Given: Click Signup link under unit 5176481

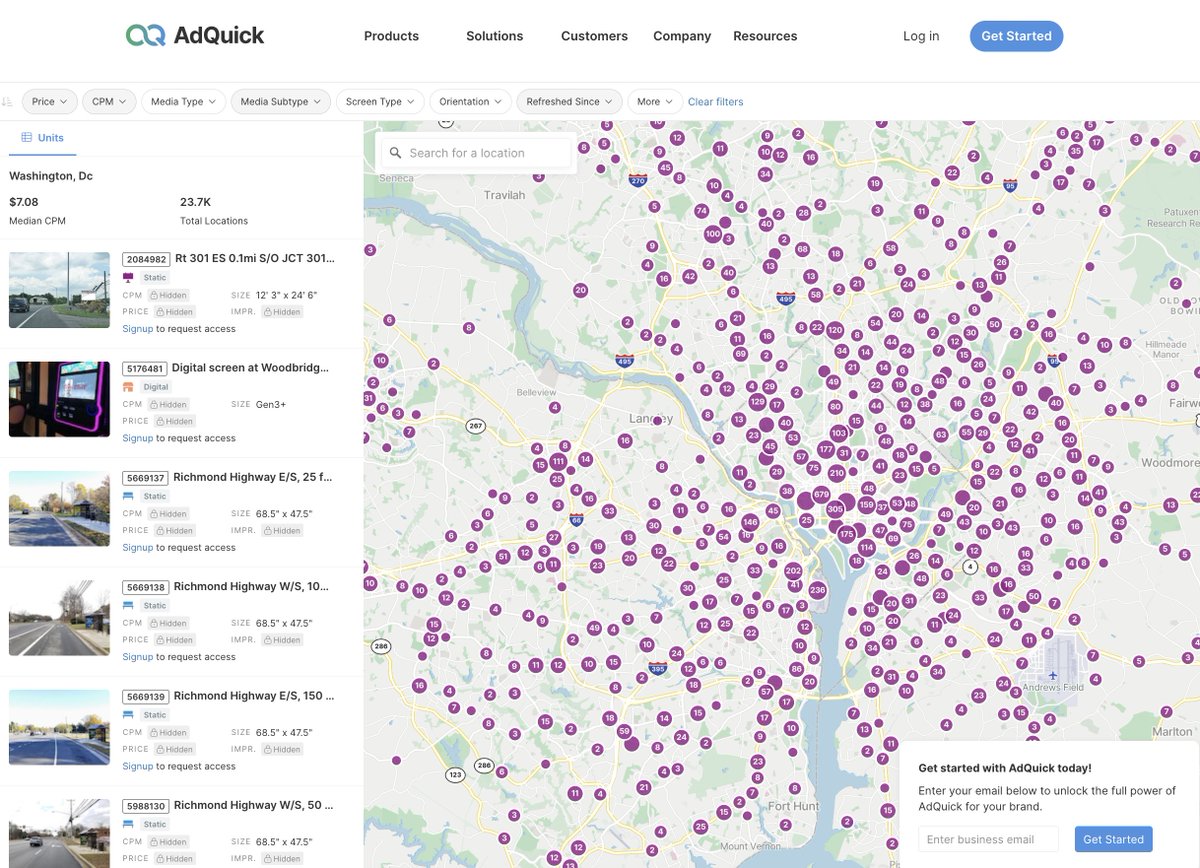Looking at the screenshot, I should (138, 438).
